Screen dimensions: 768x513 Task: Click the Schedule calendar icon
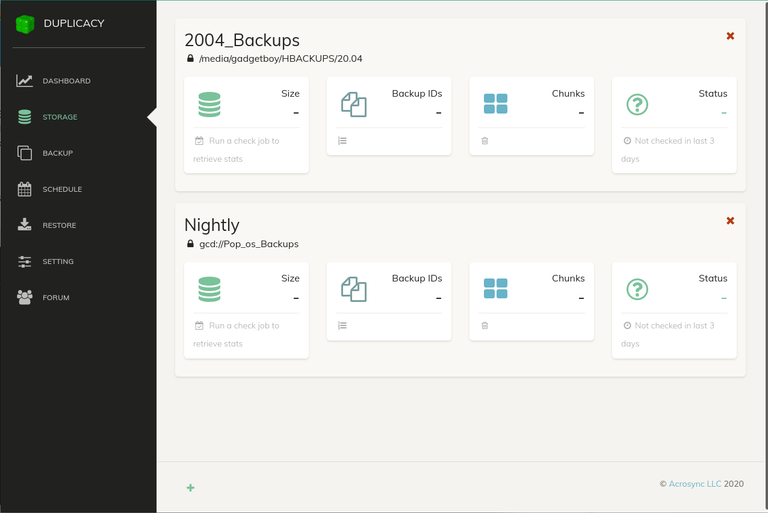(24, 189)
